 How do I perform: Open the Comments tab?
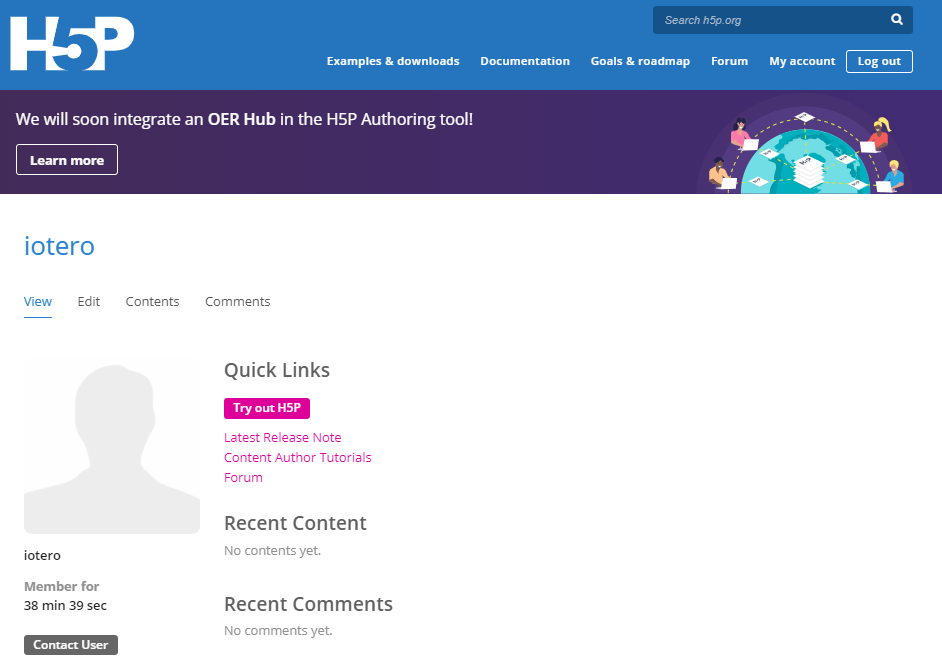click(x=237, y=301)
